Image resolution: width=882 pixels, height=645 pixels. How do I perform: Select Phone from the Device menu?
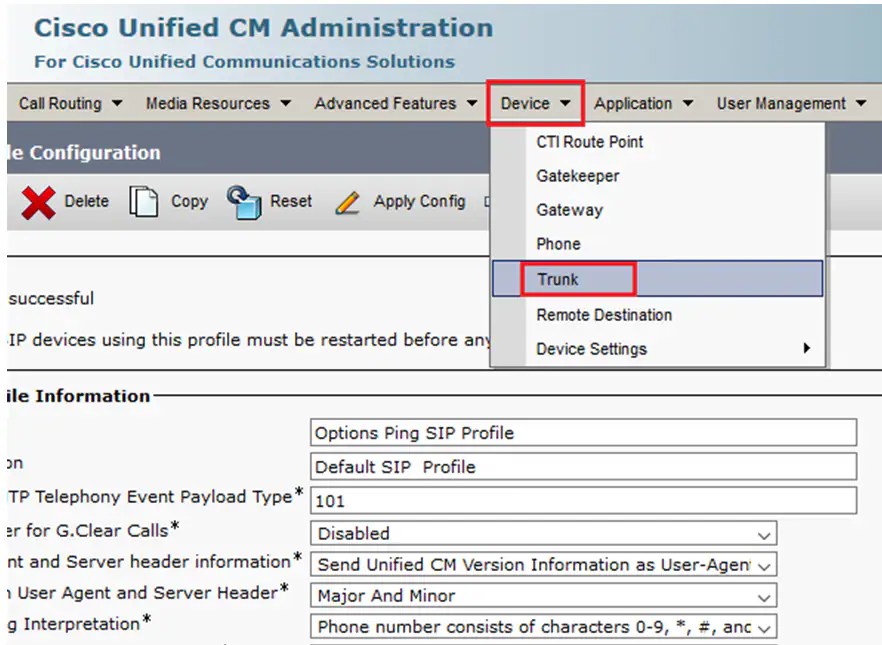click(558, 244)
